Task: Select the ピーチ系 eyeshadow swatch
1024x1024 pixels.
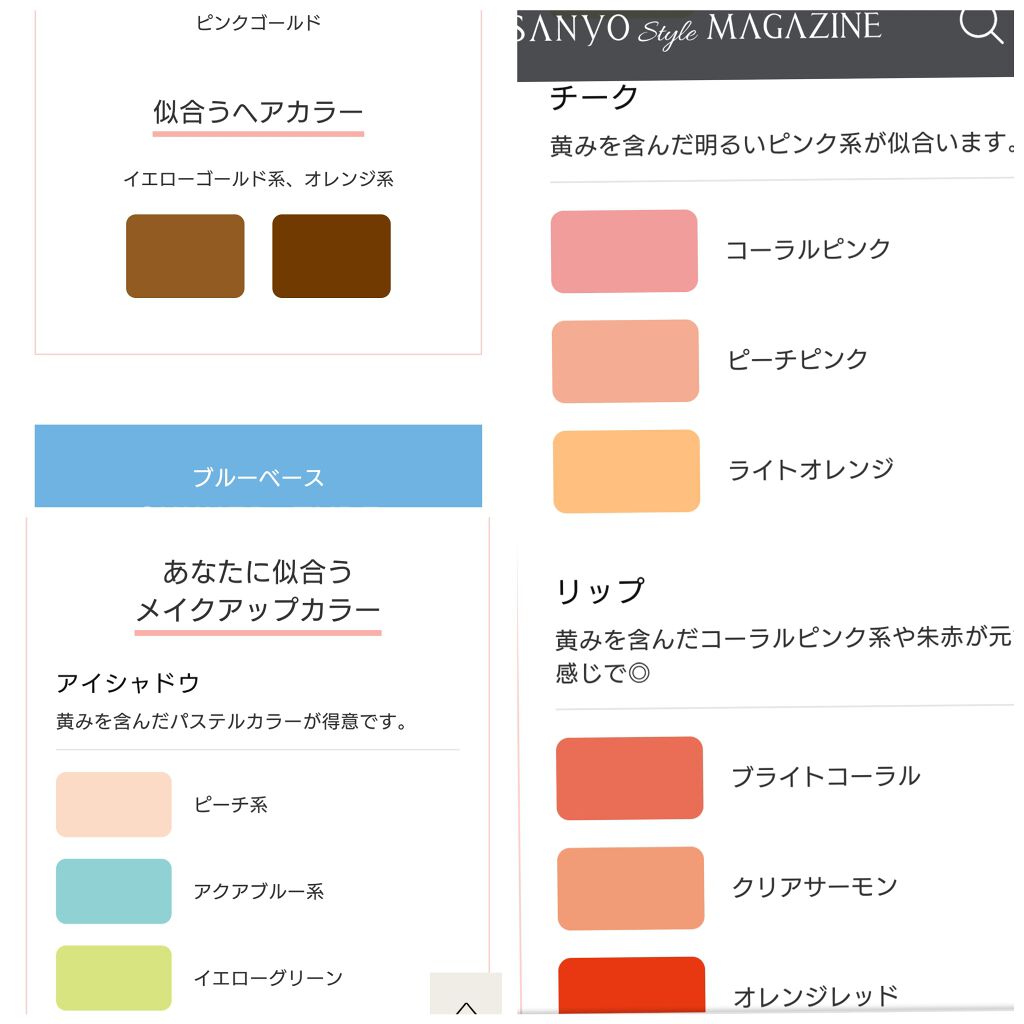Action: (x=113, y=804)
